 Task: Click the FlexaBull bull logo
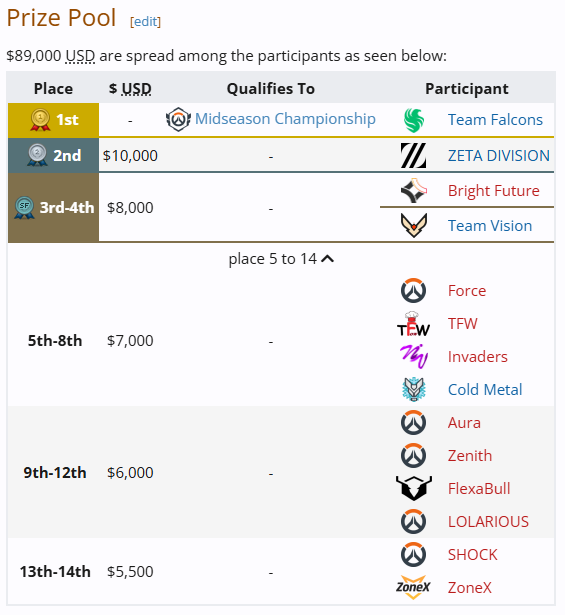tap(414, 488)
